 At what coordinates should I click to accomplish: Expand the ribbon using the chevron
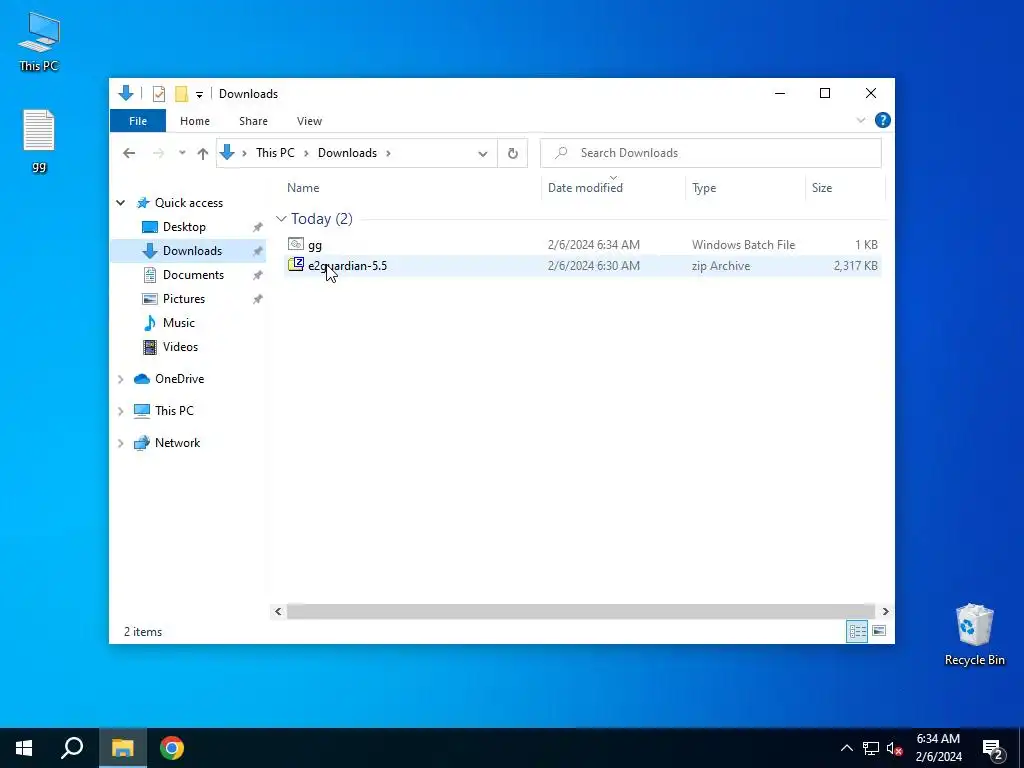(x=861, y=120)
